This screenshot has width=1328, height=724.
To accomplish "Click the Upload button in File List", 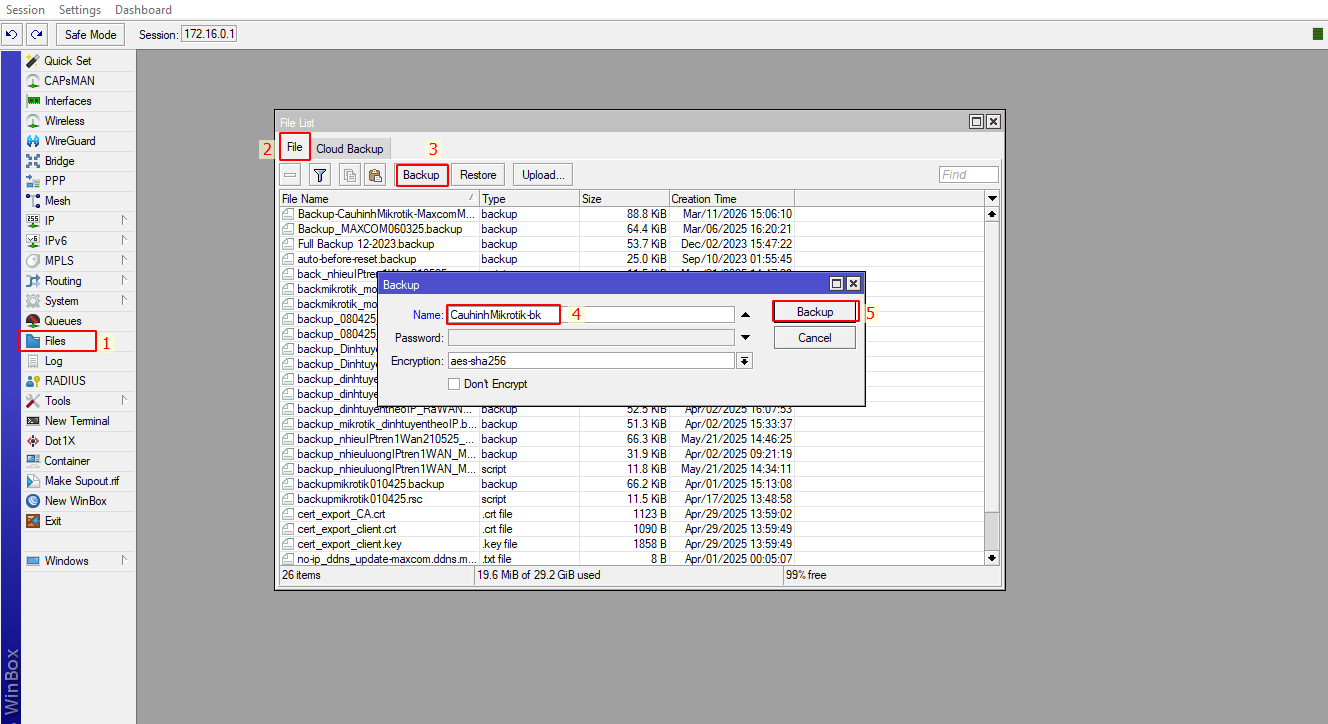I will (x=542, y=174).
